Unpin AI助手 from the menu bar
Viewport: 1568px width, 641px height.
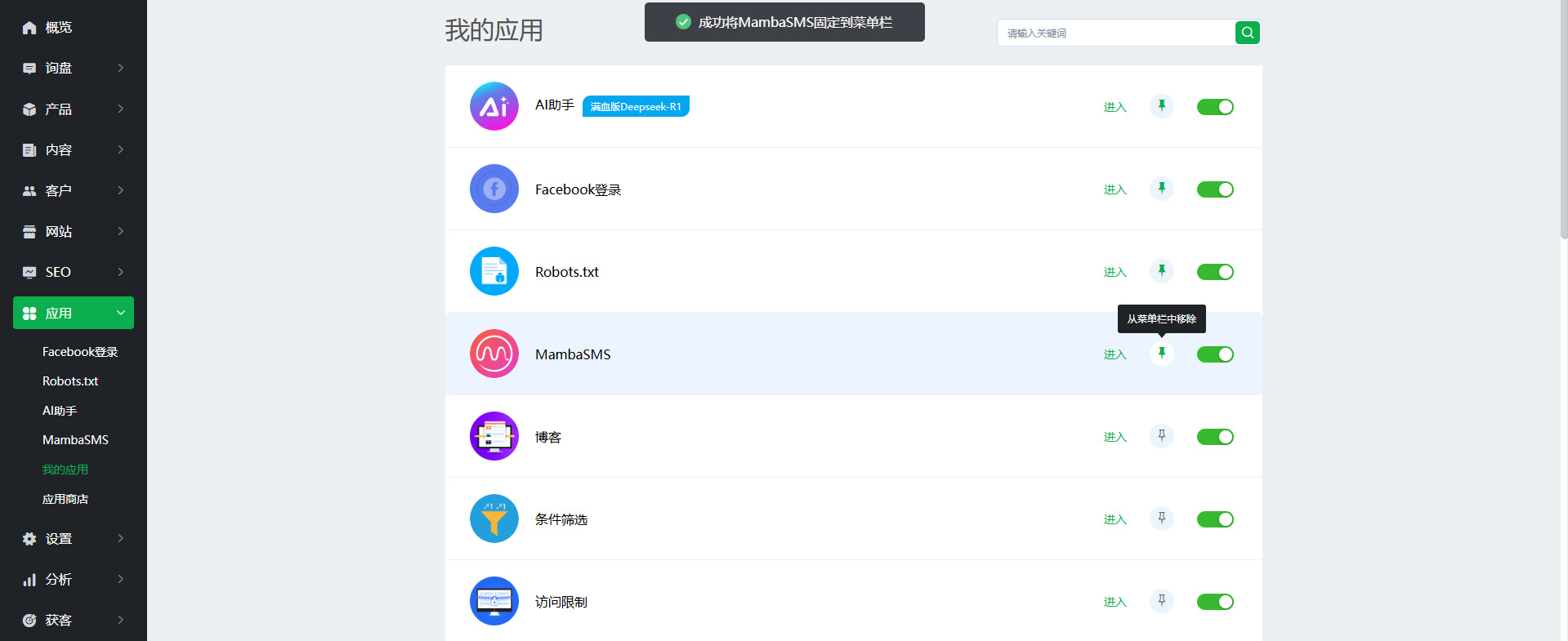click(1162, 106)
